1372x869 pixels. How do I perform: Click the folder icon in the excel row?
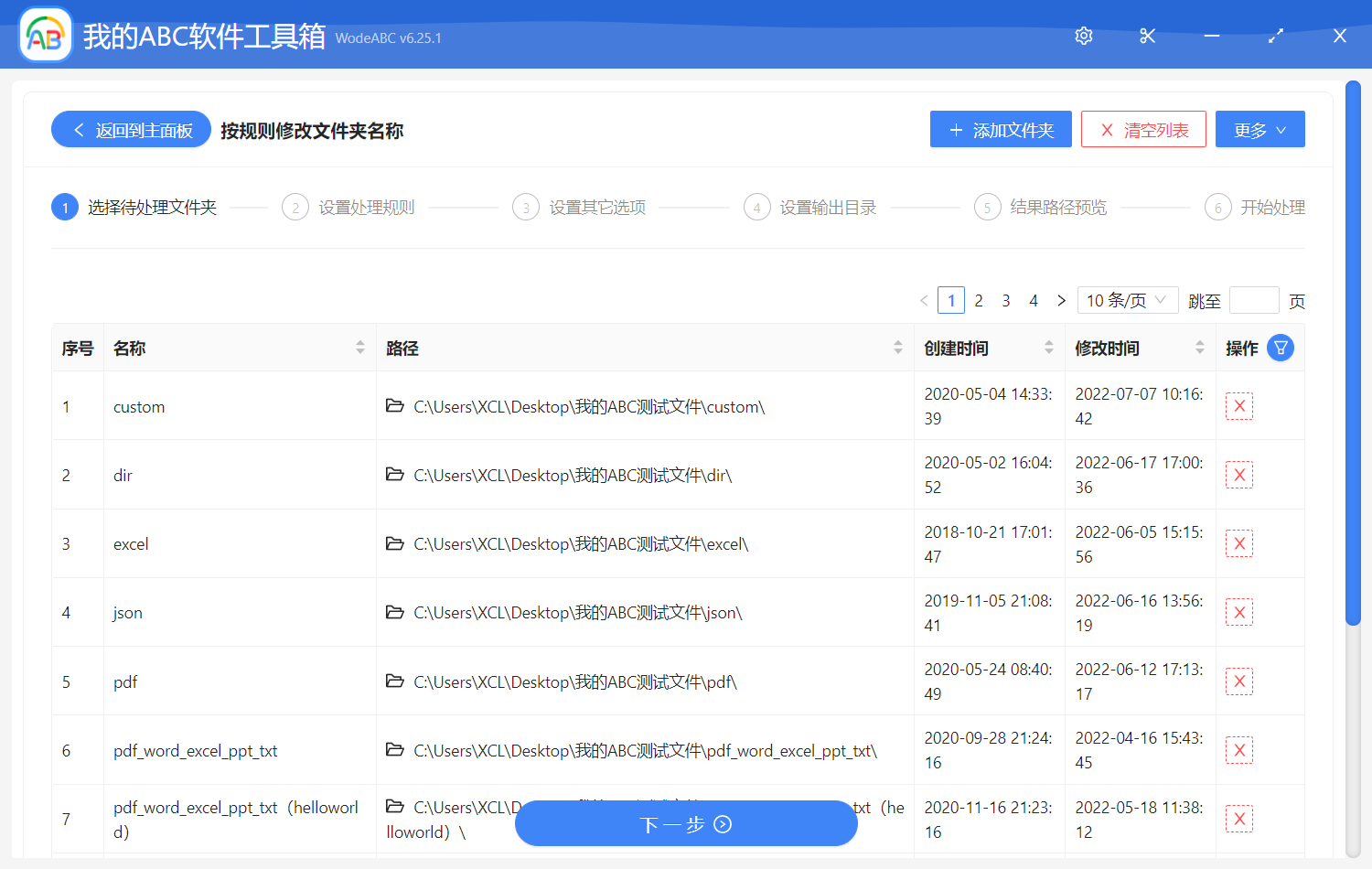coord(394,543)
